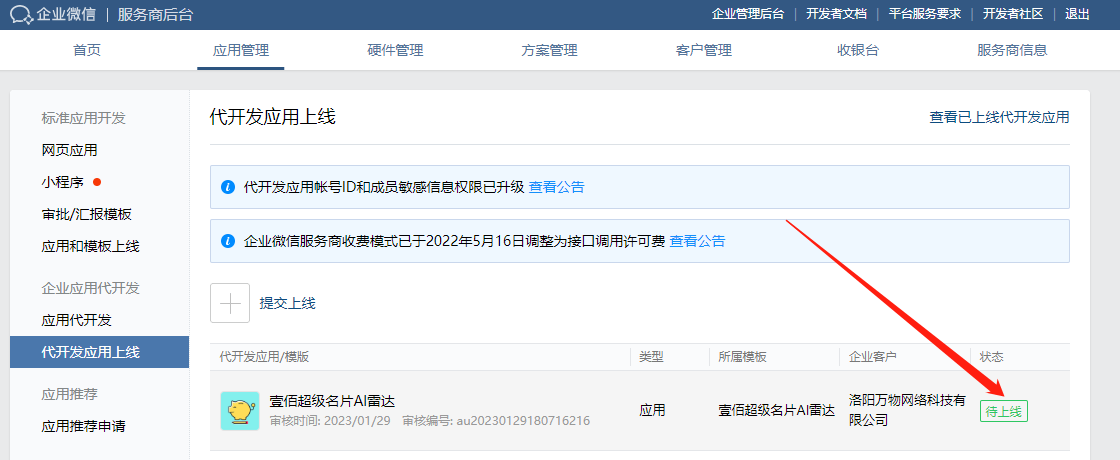Click the 企业微信 logo icon
The height and width of the screenshot is (460, 1120).
coord(21,14)
